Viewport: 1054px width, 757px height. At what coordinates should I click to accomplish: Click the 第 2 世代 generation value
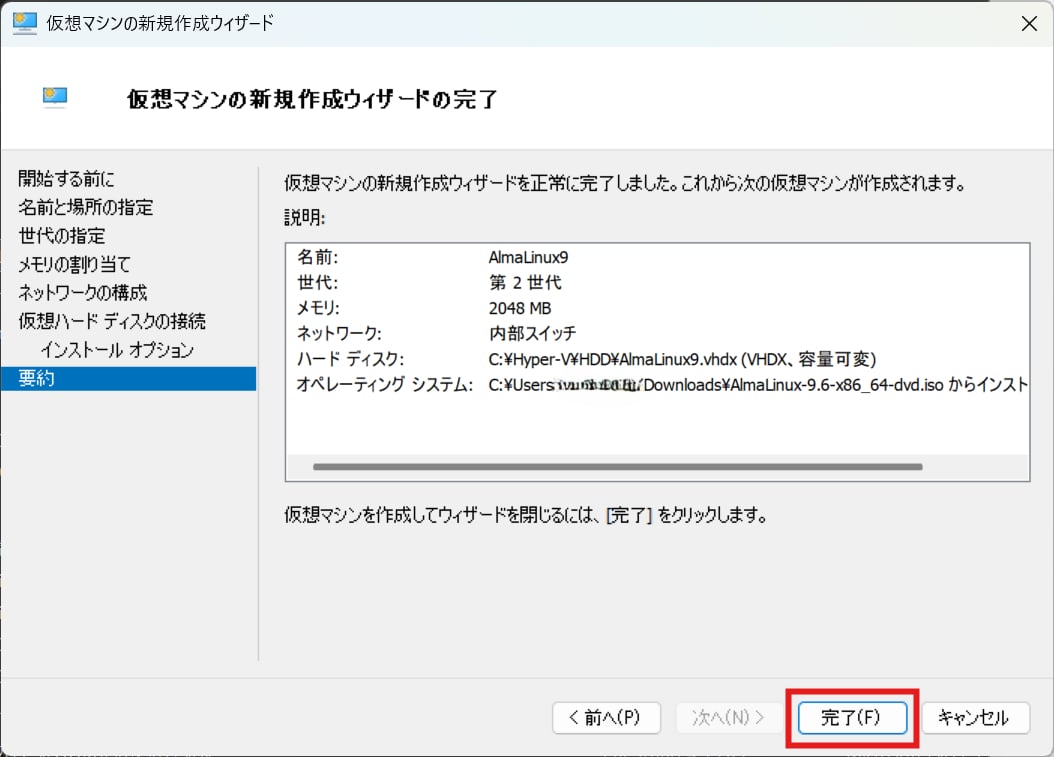(x=525, y=283)
